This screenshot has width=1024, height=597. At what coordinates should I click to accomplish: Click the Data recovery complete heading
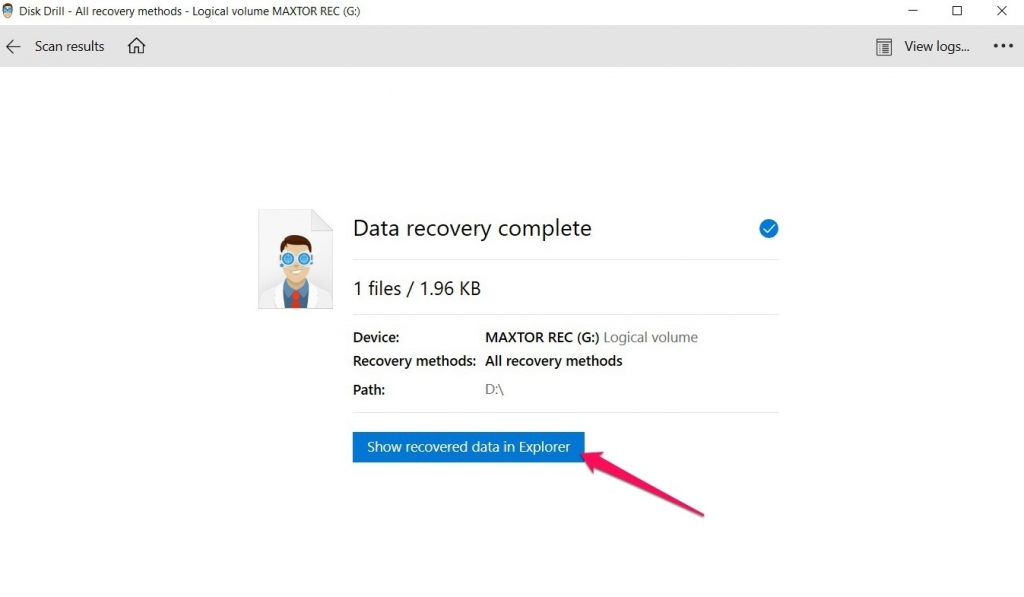pyautogui.click(x=471, y=228)
